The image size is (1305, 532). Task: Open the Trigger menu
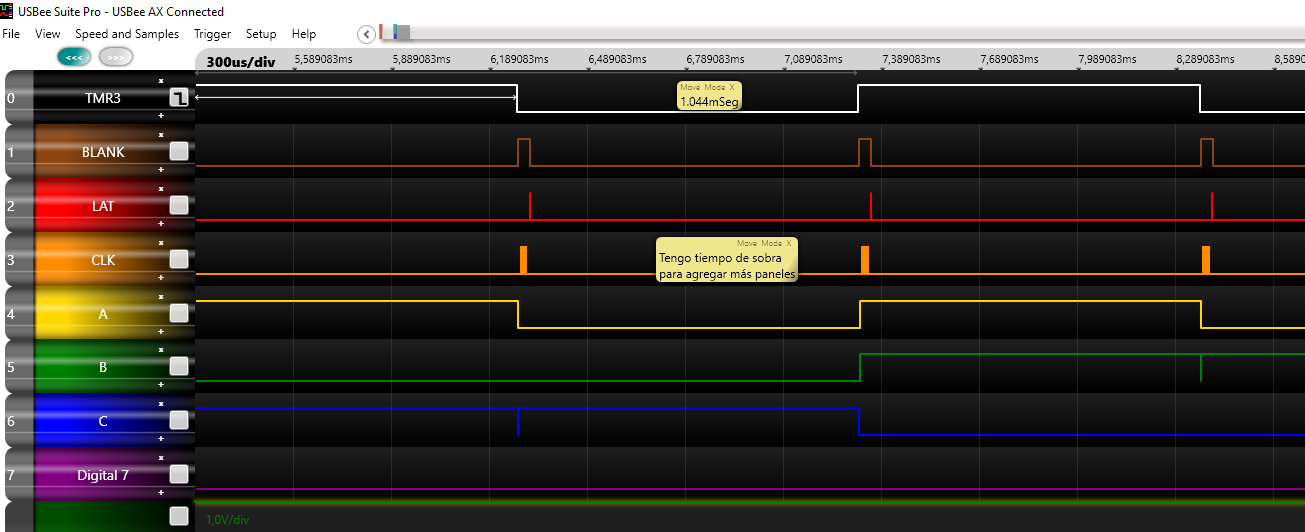click(212, 34)
